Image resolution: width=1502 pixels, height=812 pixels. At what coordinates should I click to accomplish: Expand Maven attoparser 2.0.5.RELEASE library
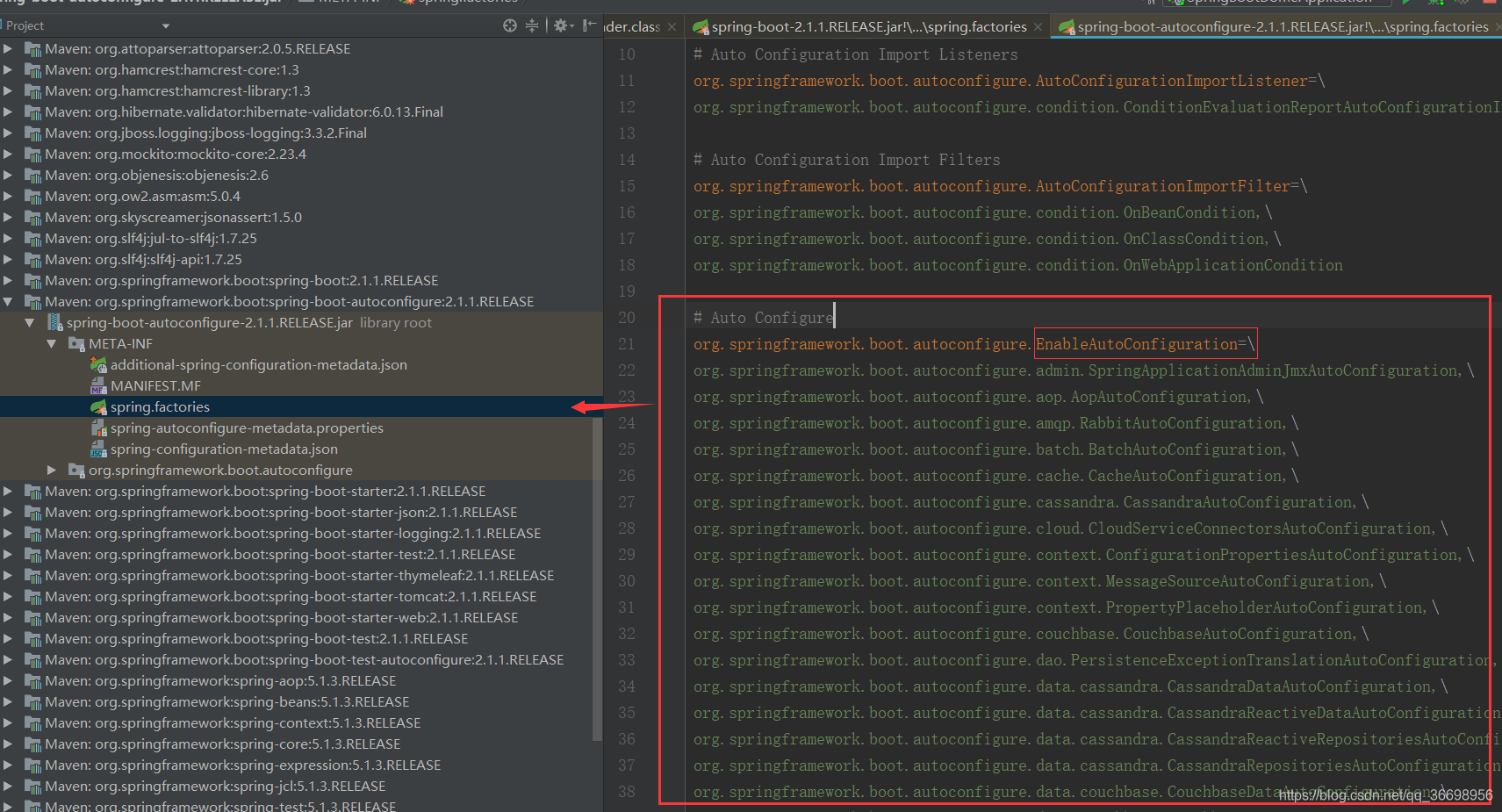(8, 48)
